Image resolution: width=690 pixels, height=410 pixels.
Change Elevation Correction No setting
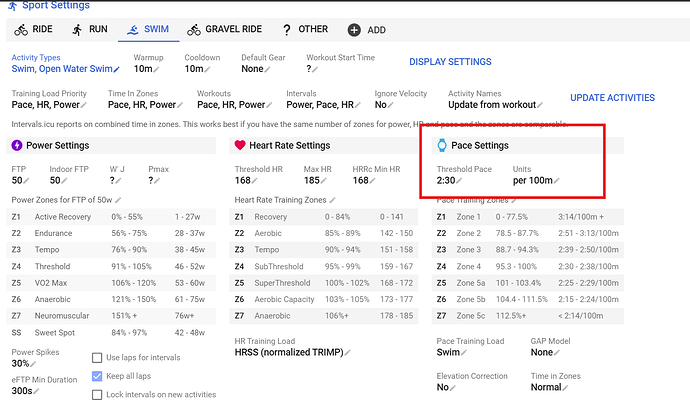446,387
